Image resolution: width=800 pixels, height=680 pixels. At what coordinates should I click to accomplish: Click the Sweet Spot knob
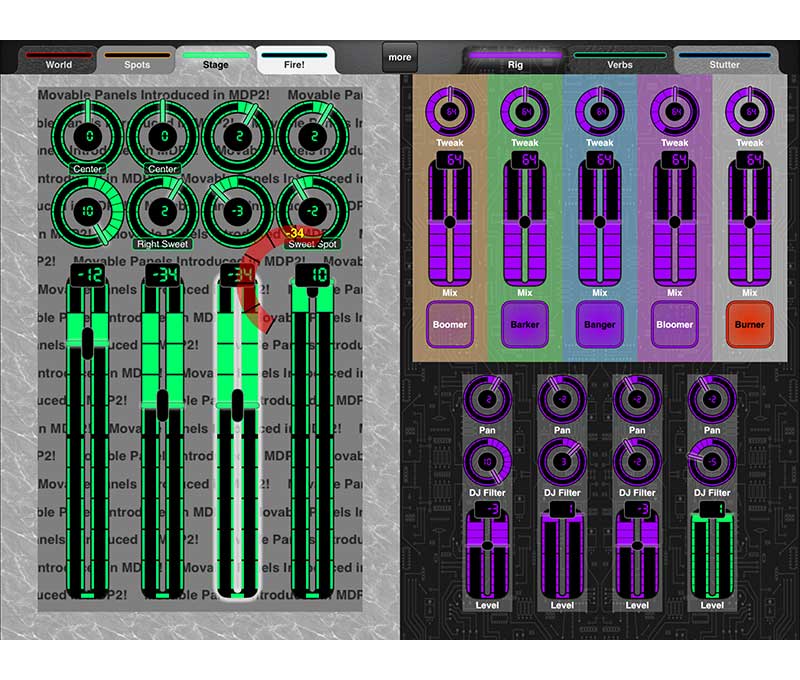point(313,211)
